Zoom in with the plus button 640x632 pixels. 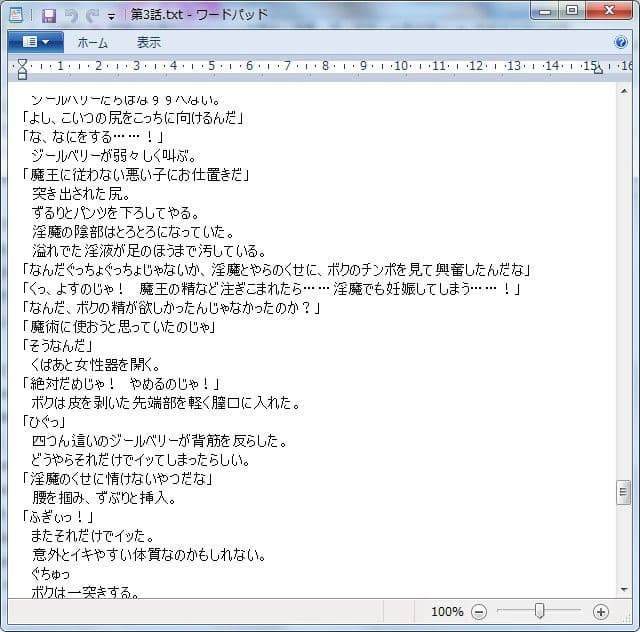pyautogui.click(x=600, y=611)
